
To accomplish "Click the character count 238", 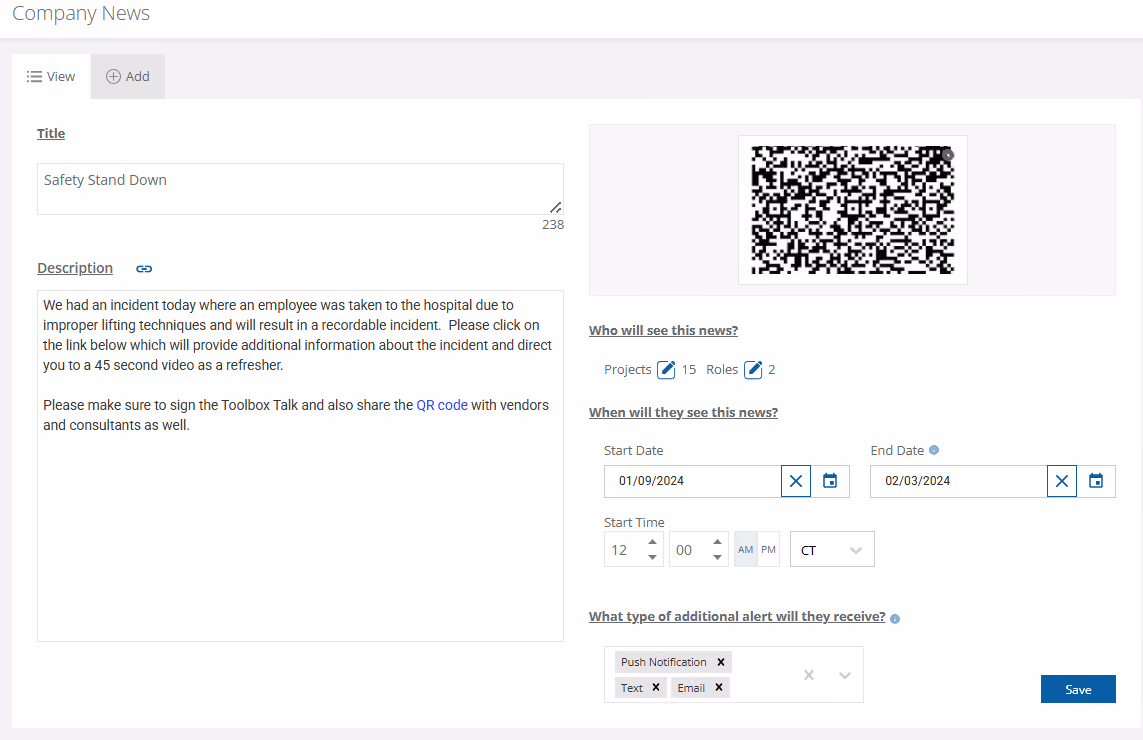I will click(x=553, y=225).
